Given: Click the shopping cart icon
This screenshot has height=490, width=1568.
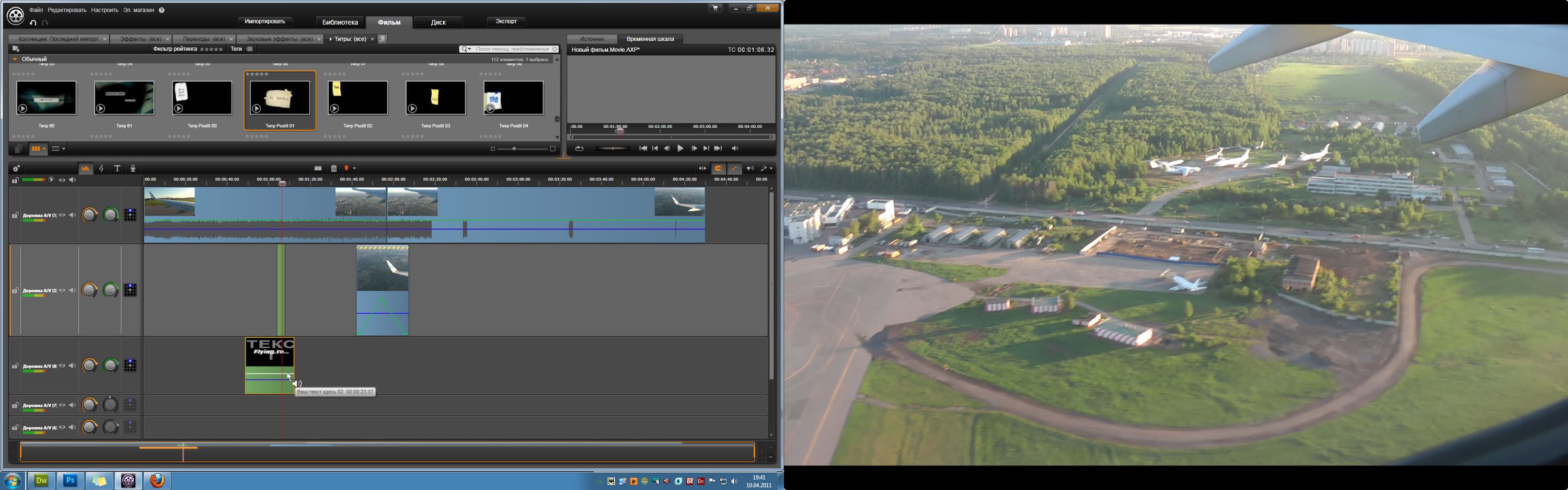Looking at the screenshot, I should click(x=714, y=8).
